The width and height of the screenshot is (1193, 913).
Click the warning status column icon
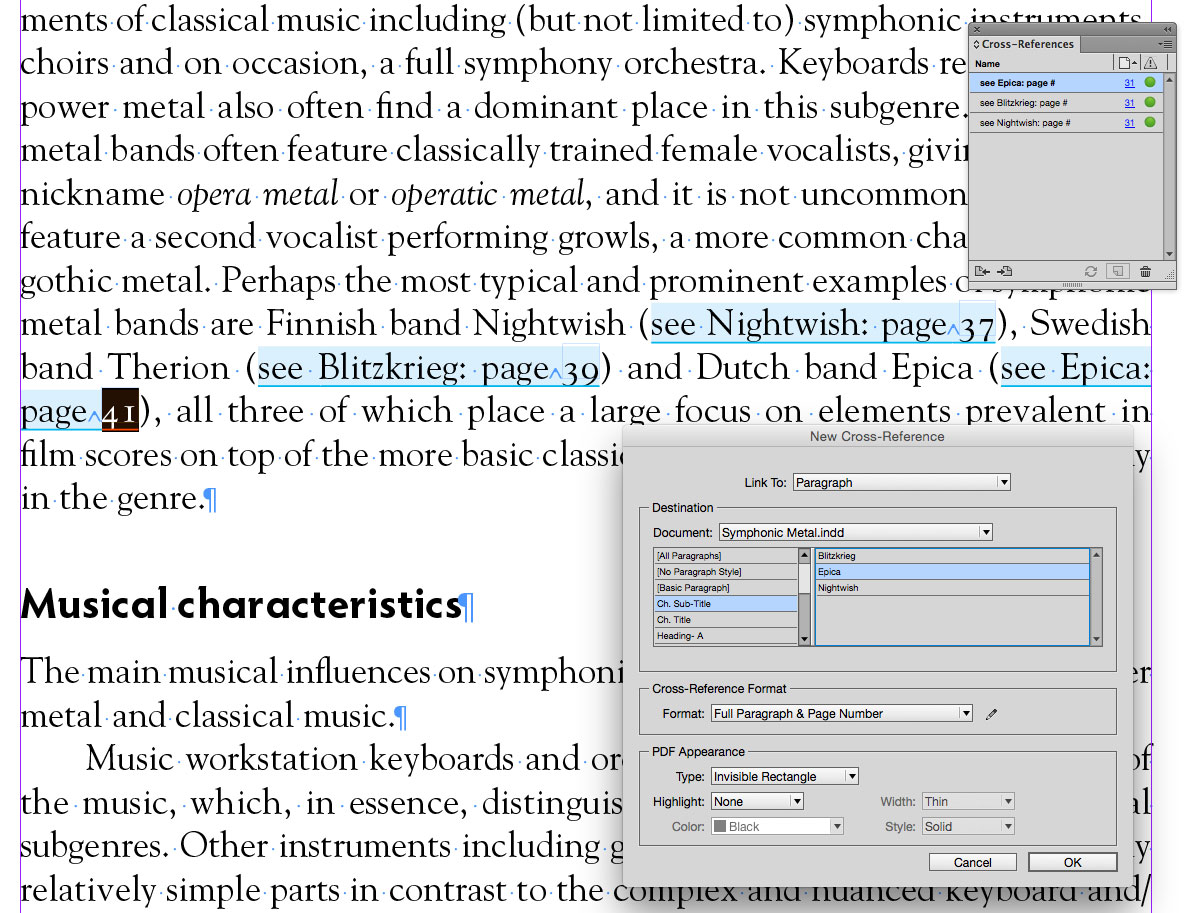pyautogui.click(x=1150, y=63)
